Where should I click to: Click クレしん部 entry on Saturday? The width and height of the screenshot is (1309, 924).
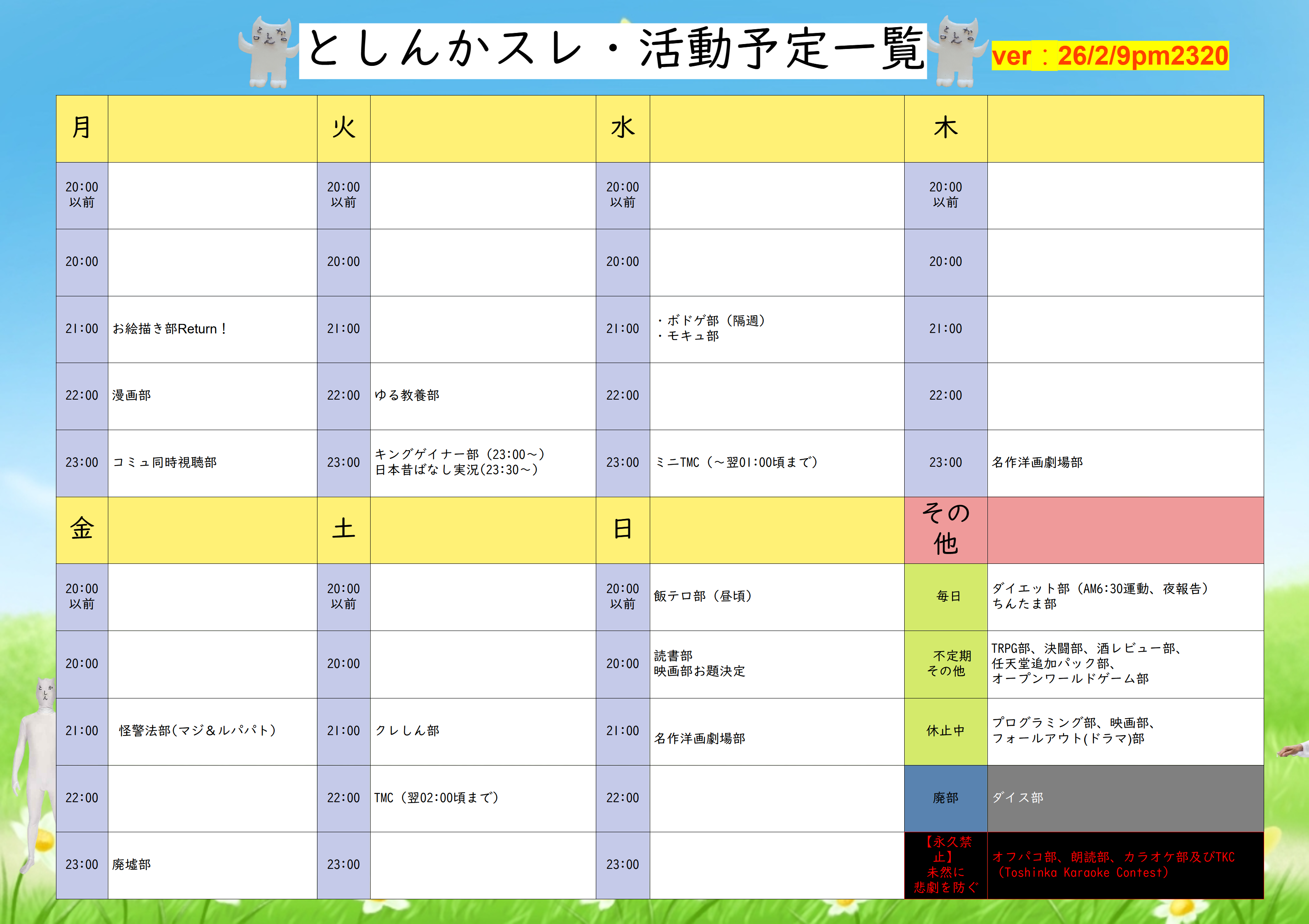406,731
